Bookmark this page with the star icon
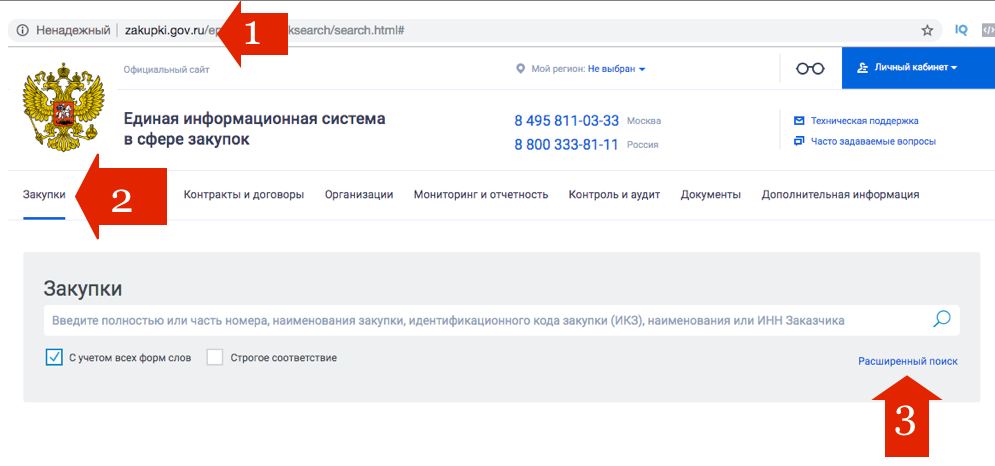 pos(927,30)
